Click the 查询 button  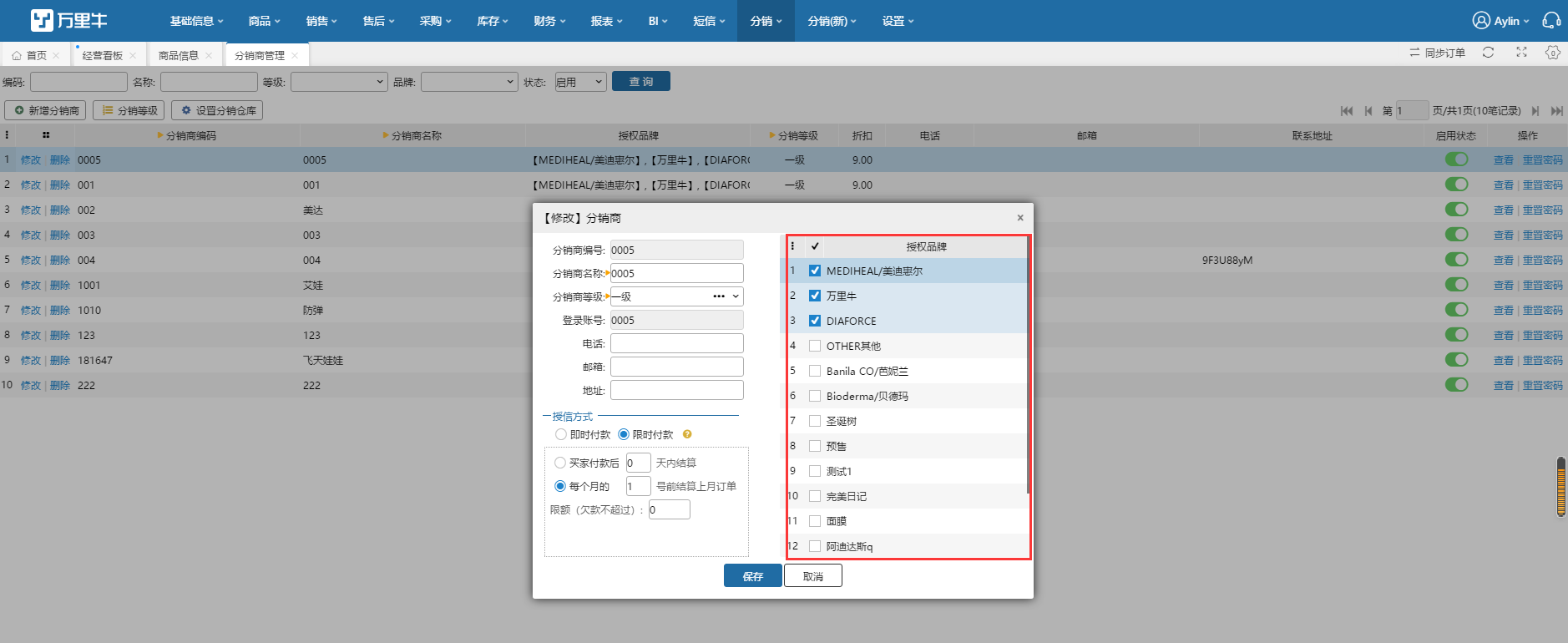point(641,81)
